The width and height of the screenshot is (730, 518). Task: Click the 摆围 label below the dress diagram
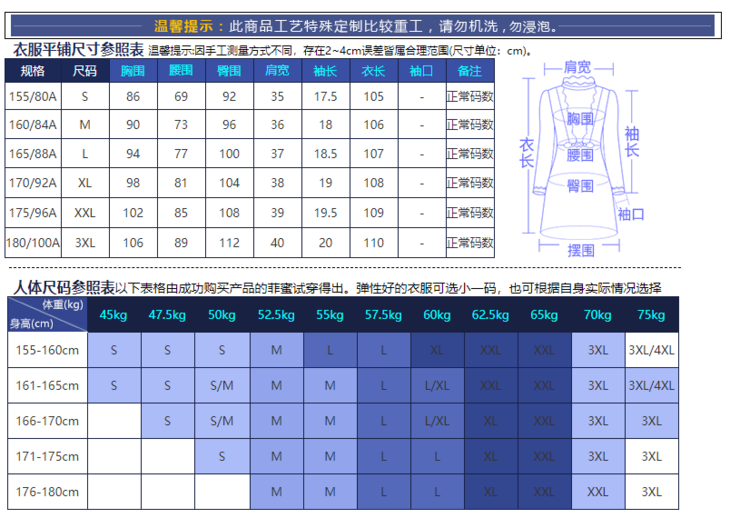(581, 250)
